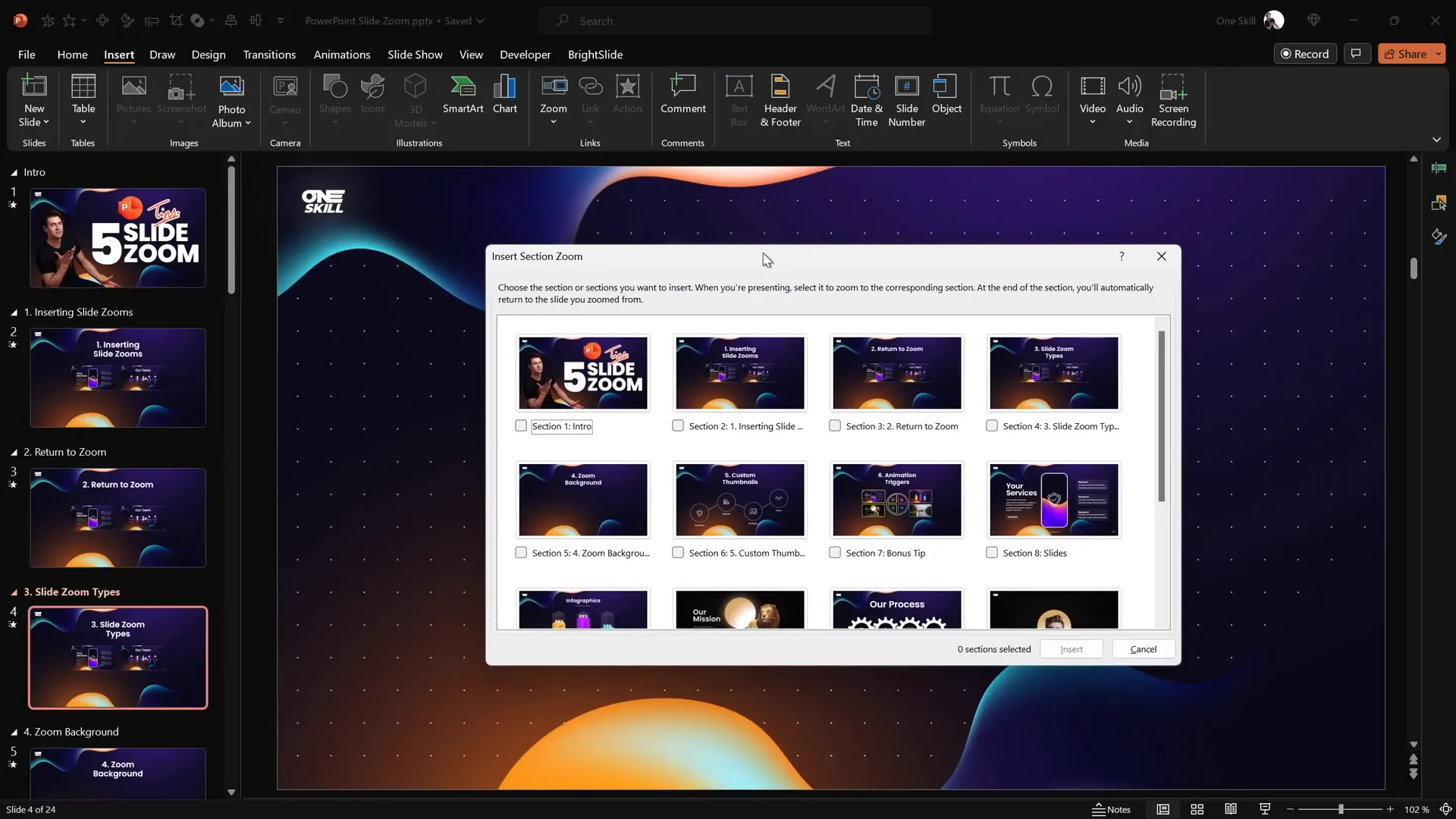Open the Customize Quick Access Toolbar dropdown

click(x=281, y=20)
